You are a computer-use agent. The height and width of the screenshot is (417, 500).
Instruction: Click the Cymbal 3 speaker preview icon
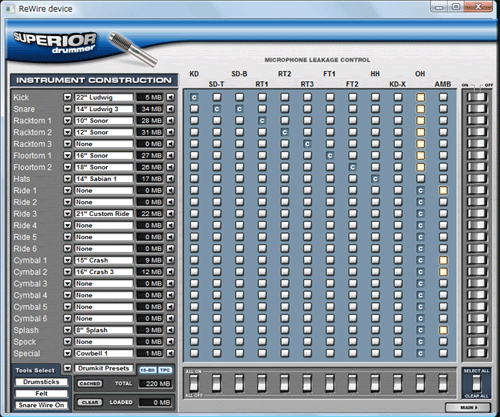click(x=171, y=283)
